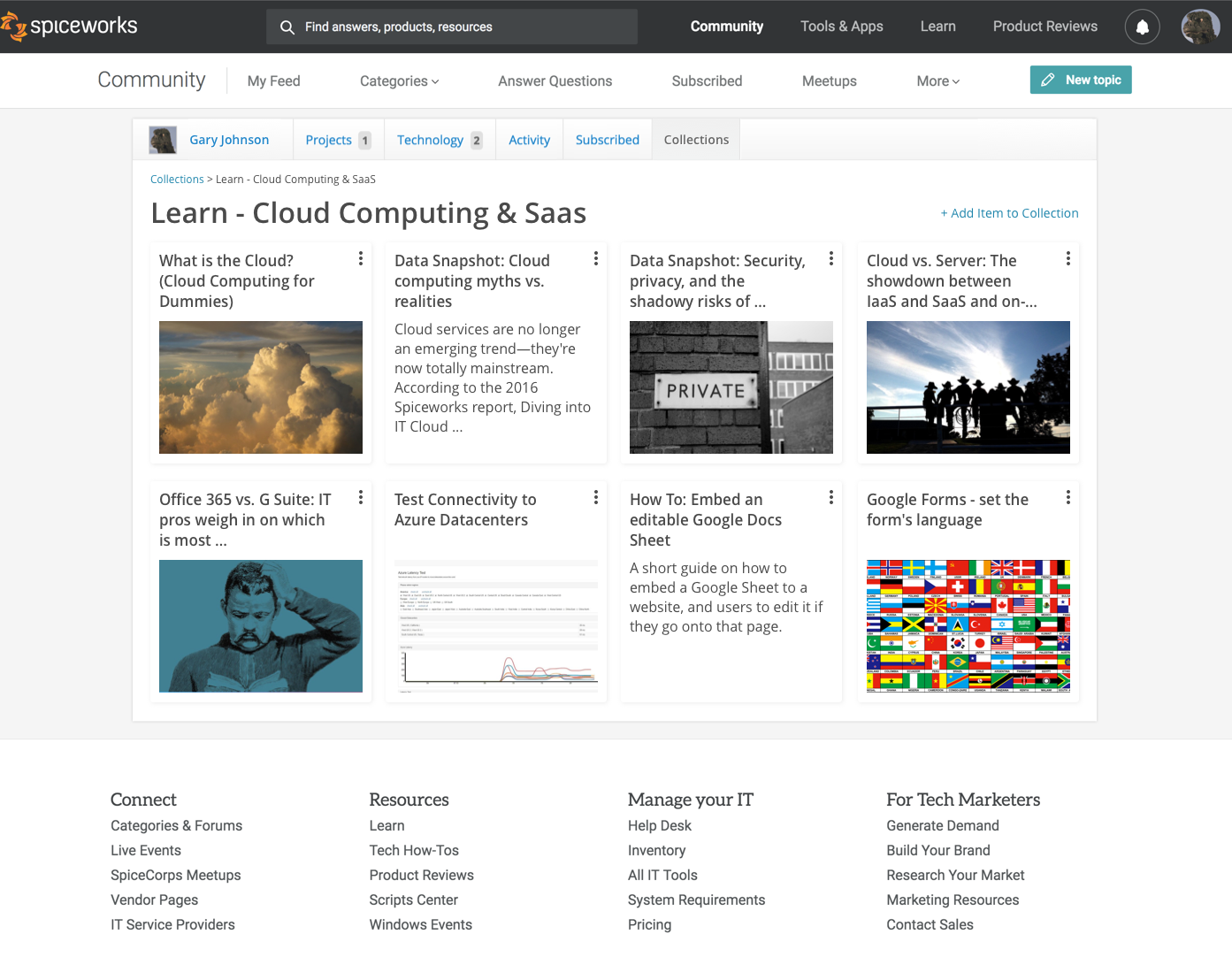Open What is the Cloud? article title
The image size is (1232, 965).
pos(237,281)
